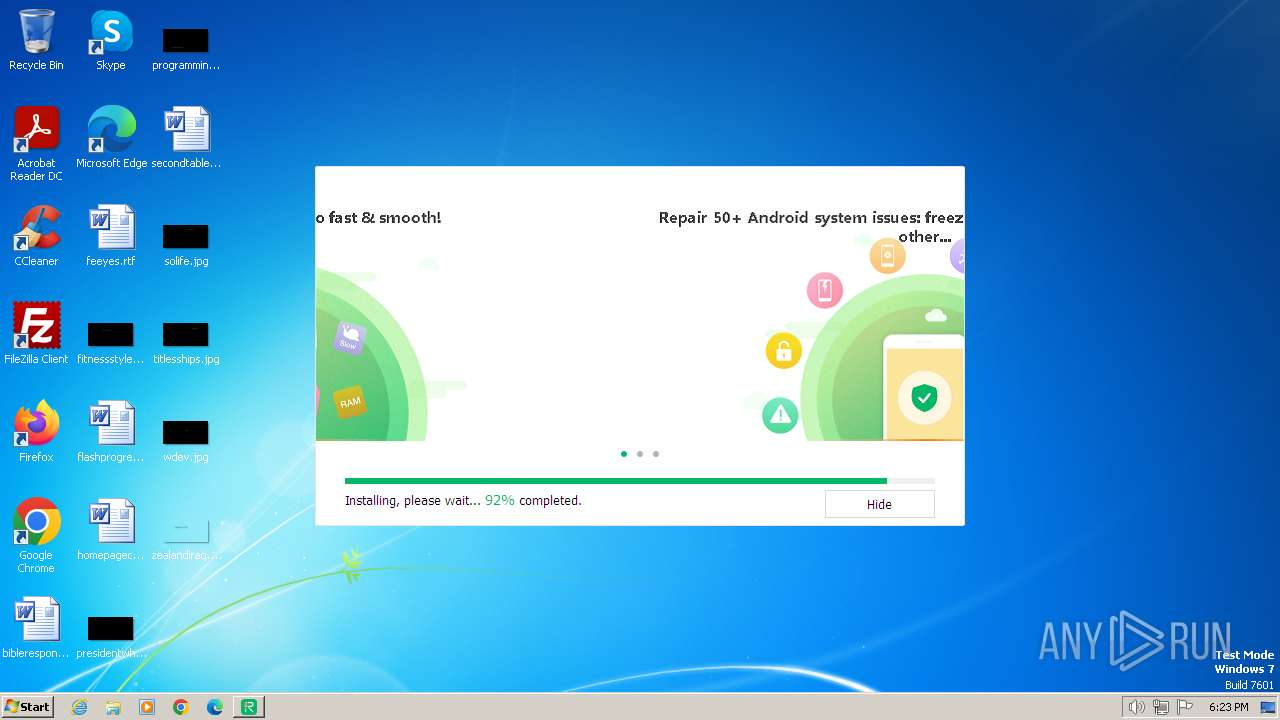This screenshot has height=720, width=1280.
Task: Switch to the green installer taskbar item
Action: (249, 707)
